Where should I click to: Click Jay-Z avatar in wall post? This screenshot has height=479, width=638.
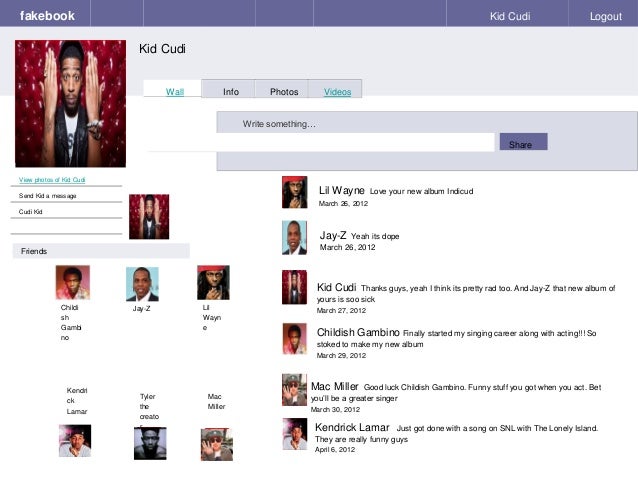pyautogui.click(x=295, y=238)
